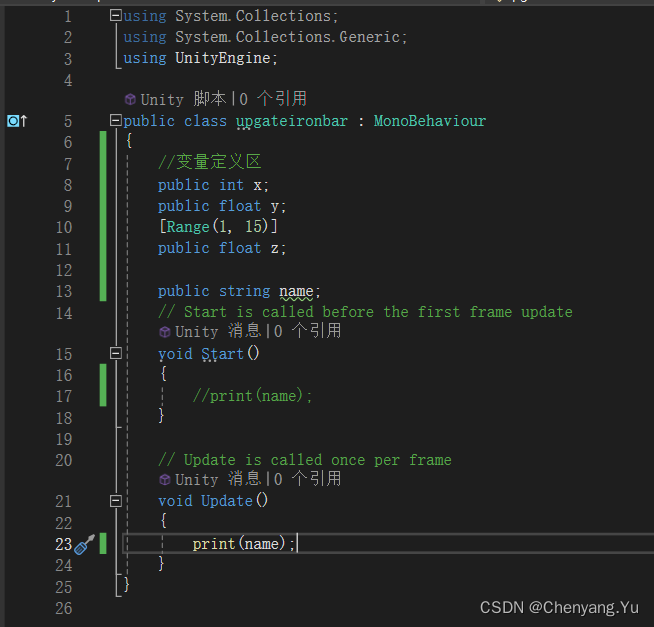Click the 'string' keyword on line 13
The height and width of the screenshot is (627, 654).
point(244,291)
